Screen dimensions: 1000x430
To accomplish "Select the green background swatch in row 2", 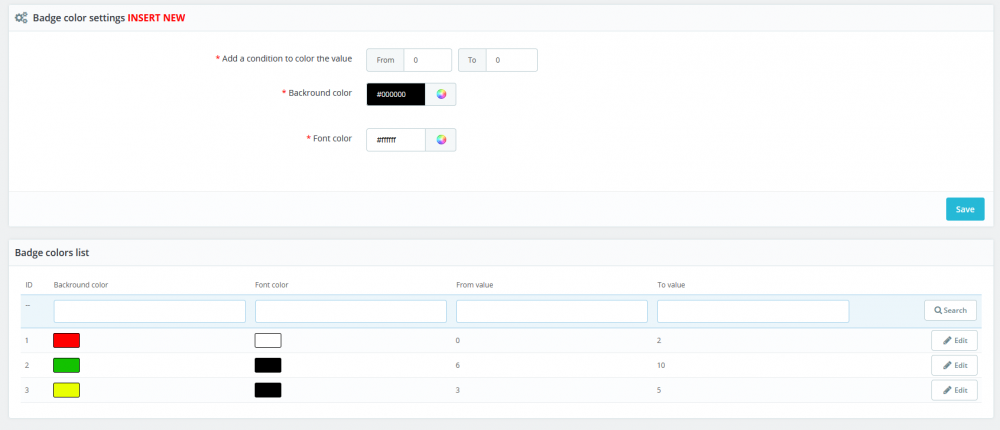I will [x=66, y=366].
